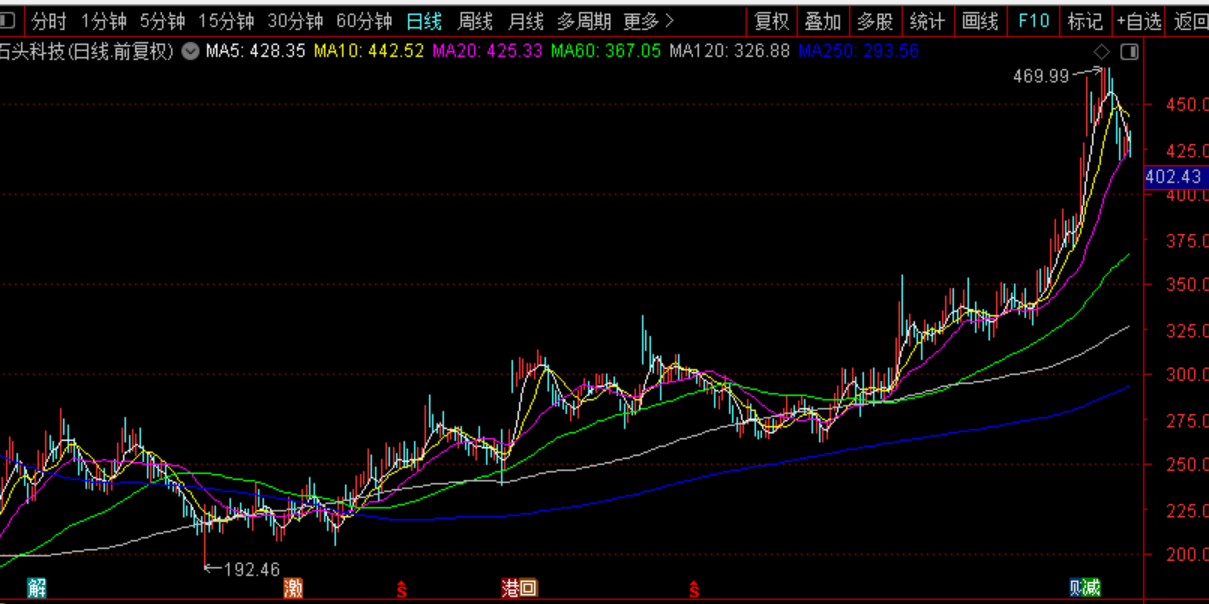Switch to the 1分钟 chart

[104, 21]
